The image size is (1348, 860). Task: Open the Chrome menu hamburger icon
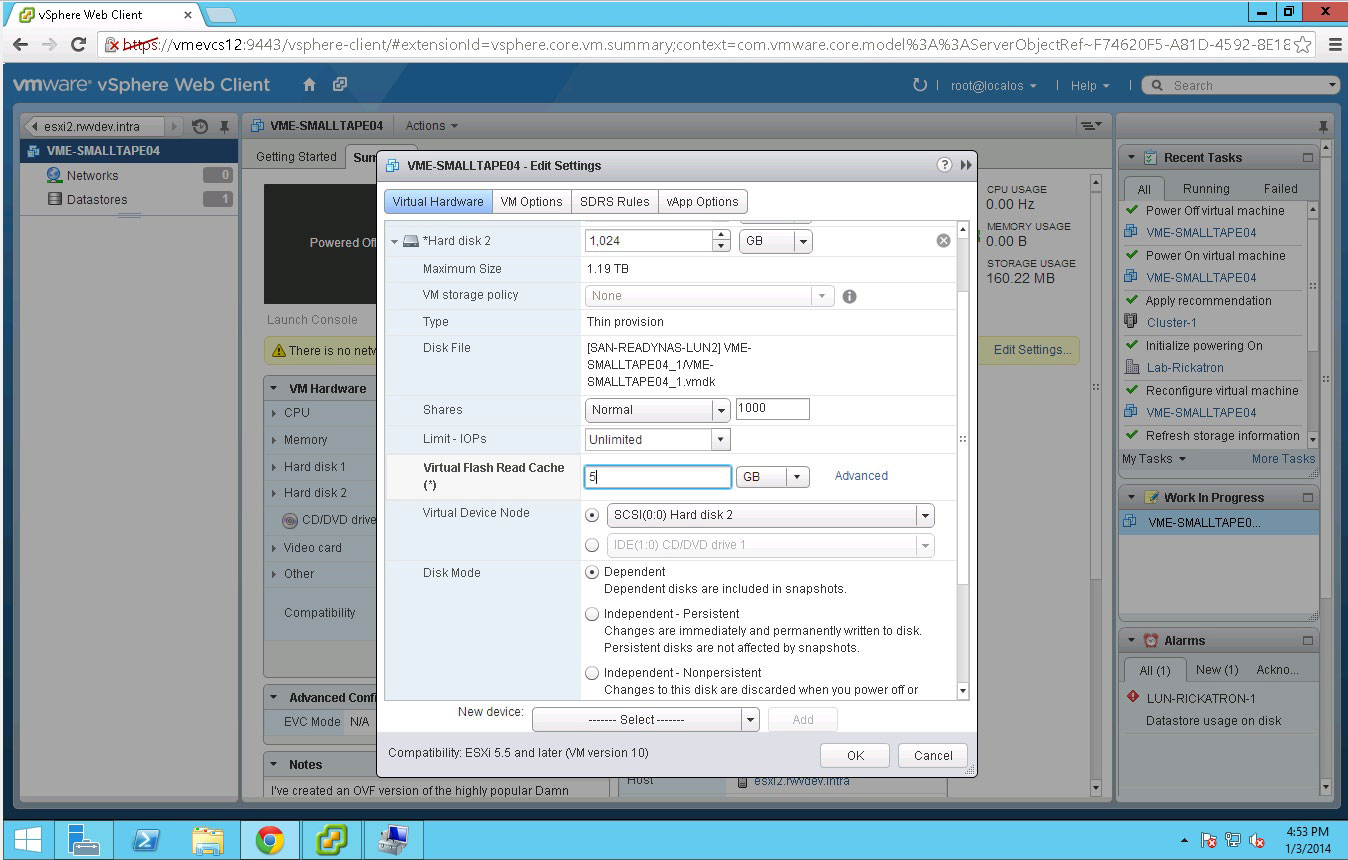pyautogui.click(x=1335, y=45)
